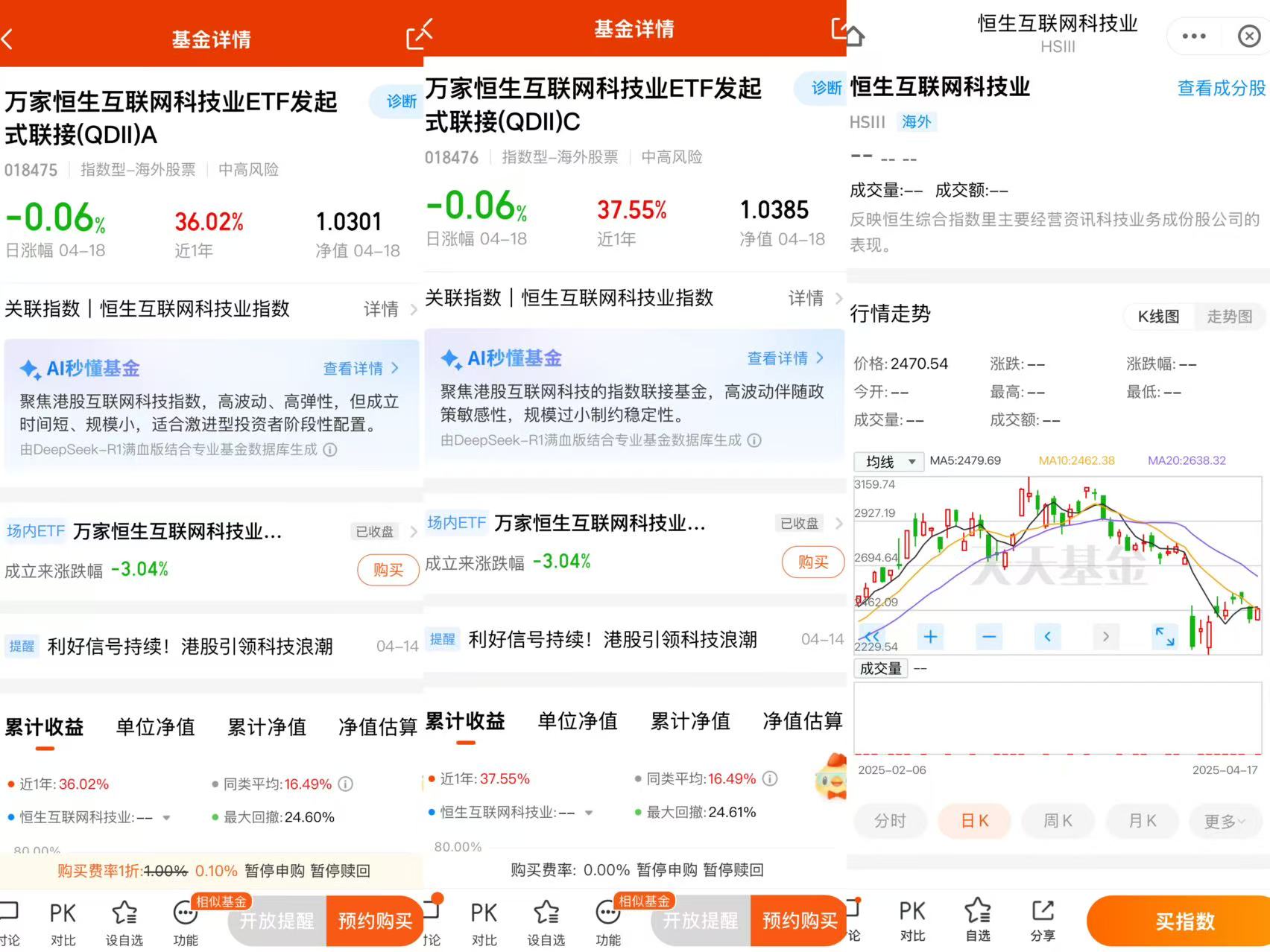Zoom in chart with plus button
Viewport: 1270px width, 952px height.
pyautogui.click(x=930, y=636)
